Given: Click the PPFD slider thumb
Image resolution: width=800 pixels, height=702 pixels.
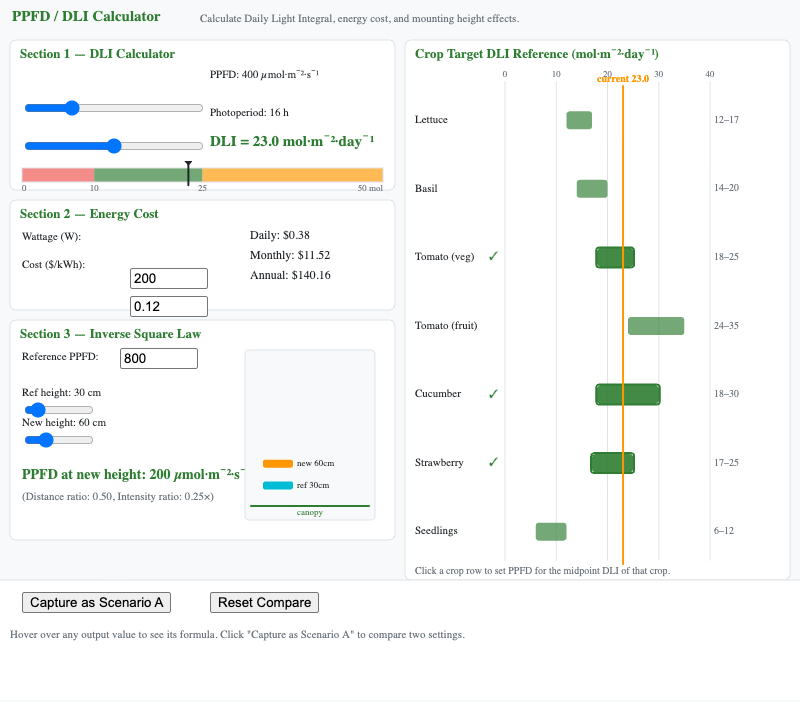Looking at the screenshot, I should 72,108.
